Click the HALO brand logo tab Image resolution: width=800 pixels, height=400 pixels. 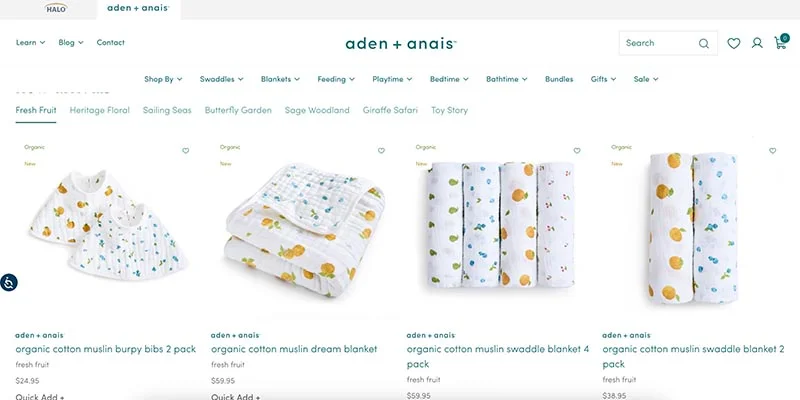pyautogui.click(x=56, y=8)
